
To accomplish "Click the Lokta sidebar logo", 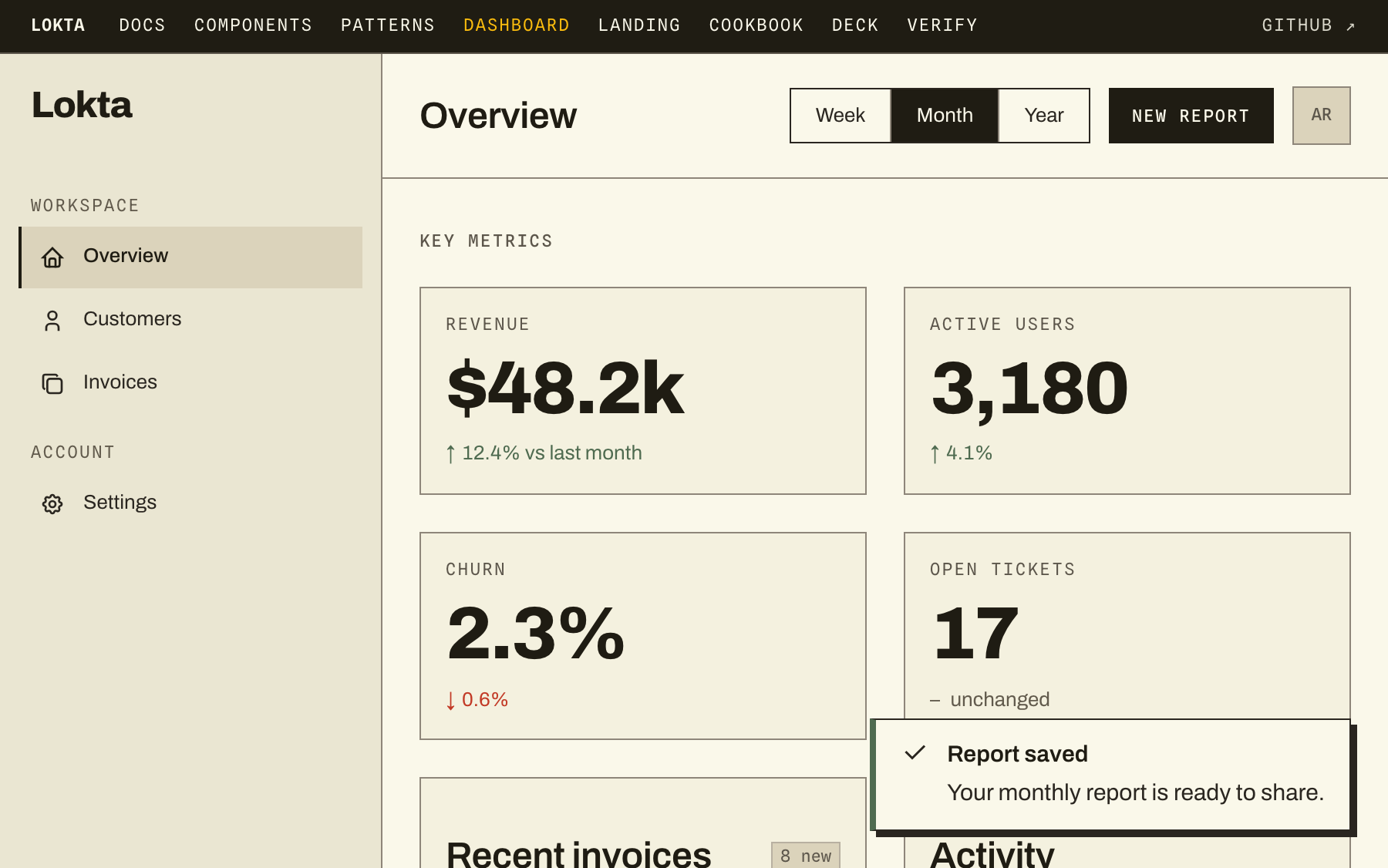I will click(x=82, y=104).
